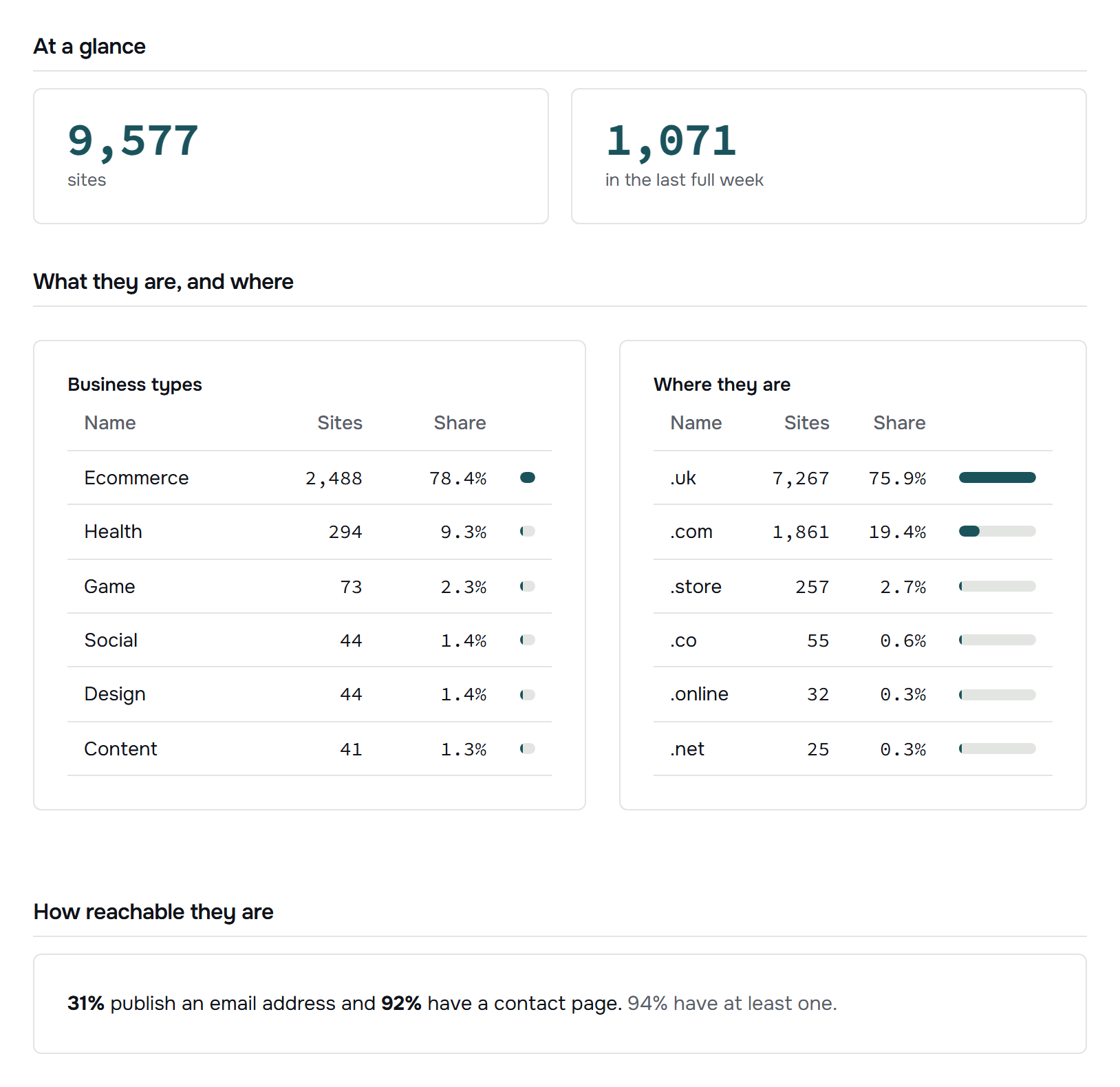Click Health share value 9.3%
This screenshot has height=1087, width=1120.
464,532
